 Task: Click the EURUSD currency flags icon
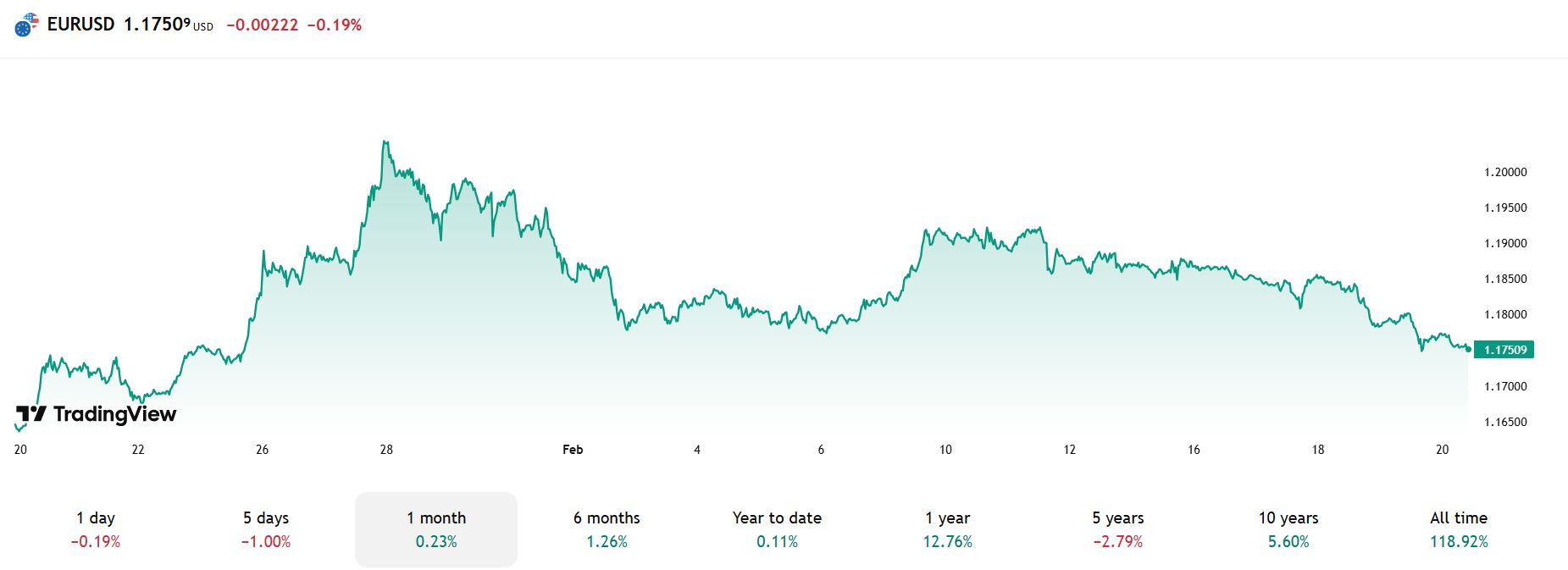point(26,25)
